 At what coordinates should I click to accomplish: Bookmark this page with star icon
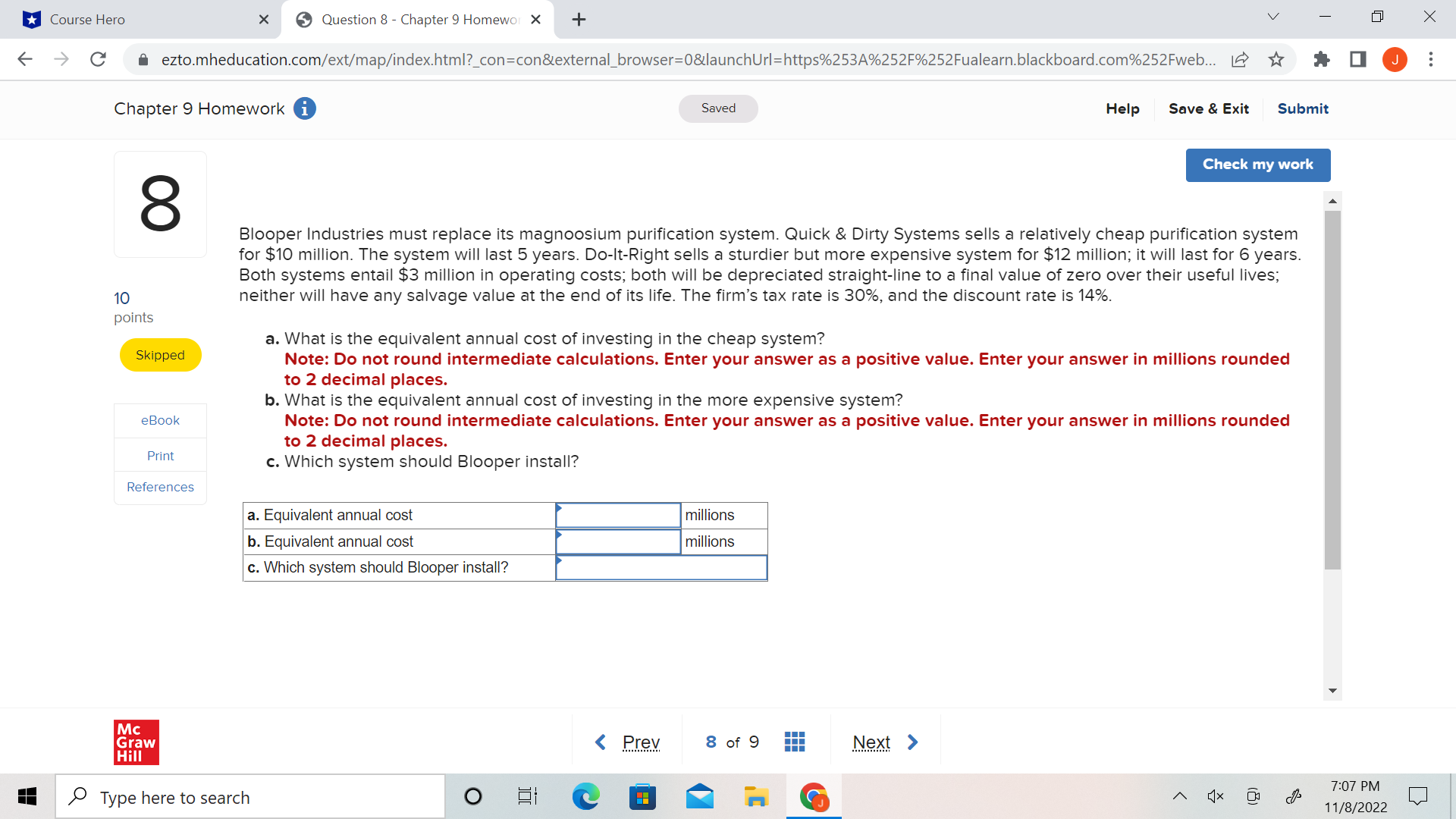[1276, 59]
